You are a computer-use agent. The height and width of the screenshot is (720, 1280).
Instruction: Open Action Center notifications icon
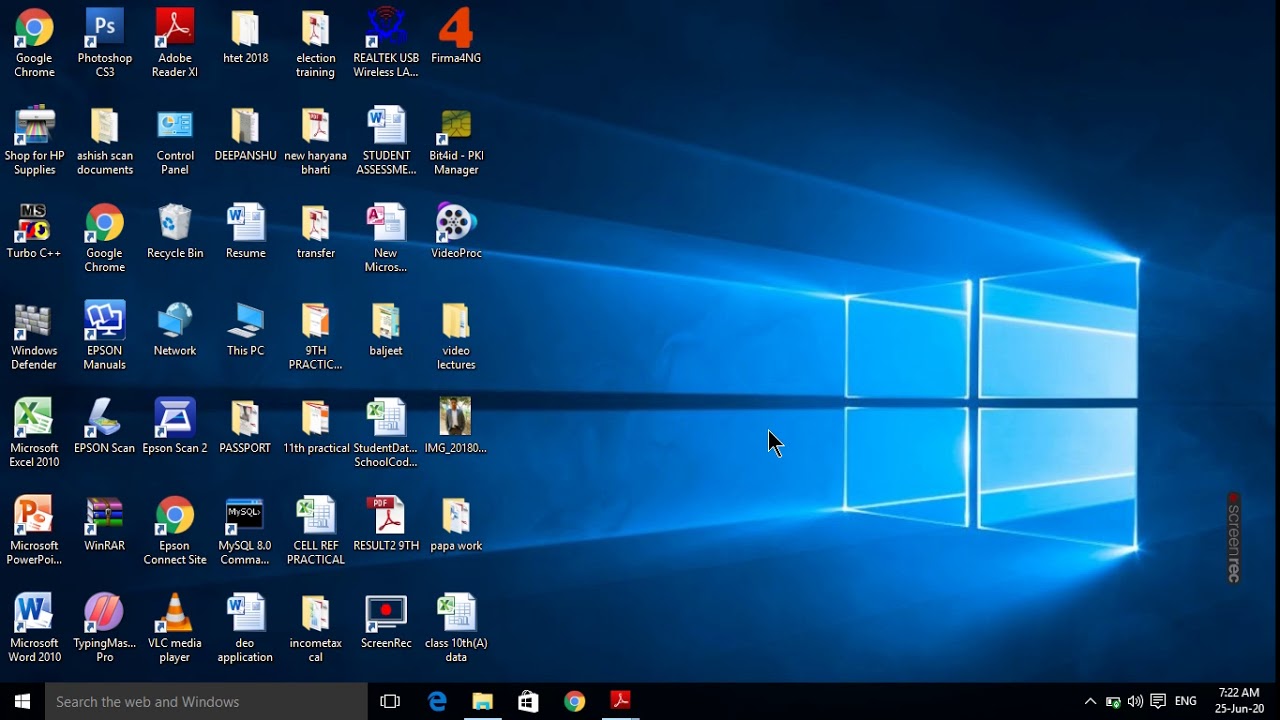[x=1158, y=701]
